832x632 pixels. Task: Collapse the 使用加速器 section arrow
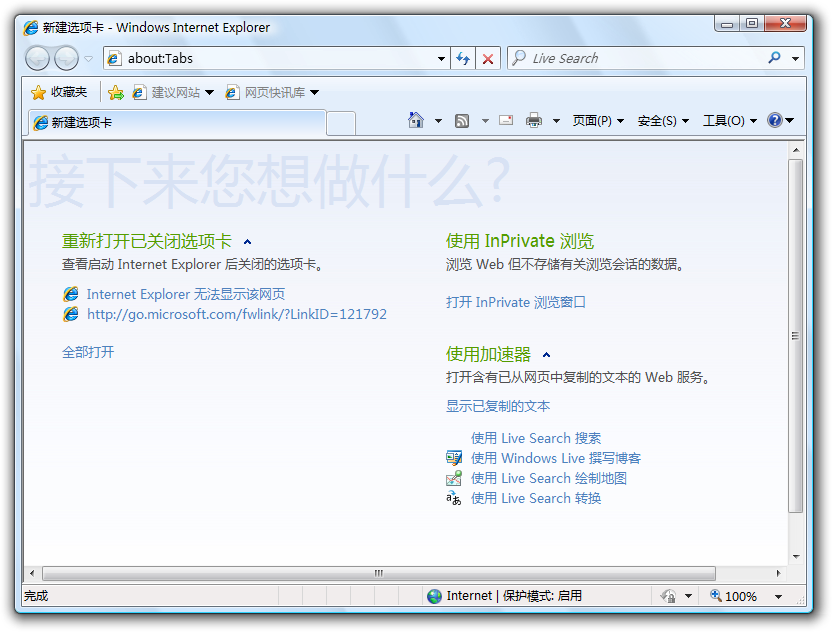547,355
